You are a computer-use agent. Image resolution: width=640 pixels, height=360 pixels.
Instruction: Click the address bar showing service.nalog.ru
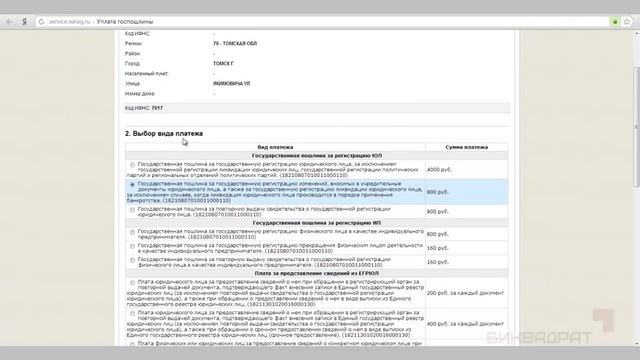[x=322, y=22]
